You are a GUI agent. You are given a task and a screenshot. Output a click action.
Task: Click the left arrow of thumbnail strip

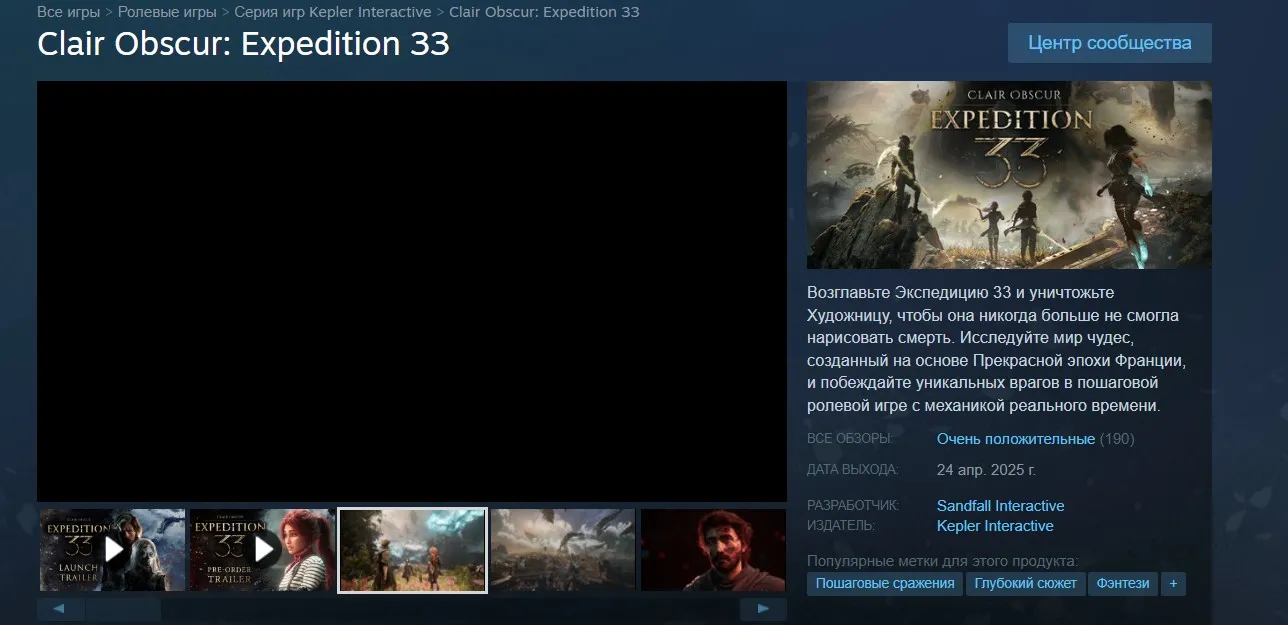pos(60,608)
